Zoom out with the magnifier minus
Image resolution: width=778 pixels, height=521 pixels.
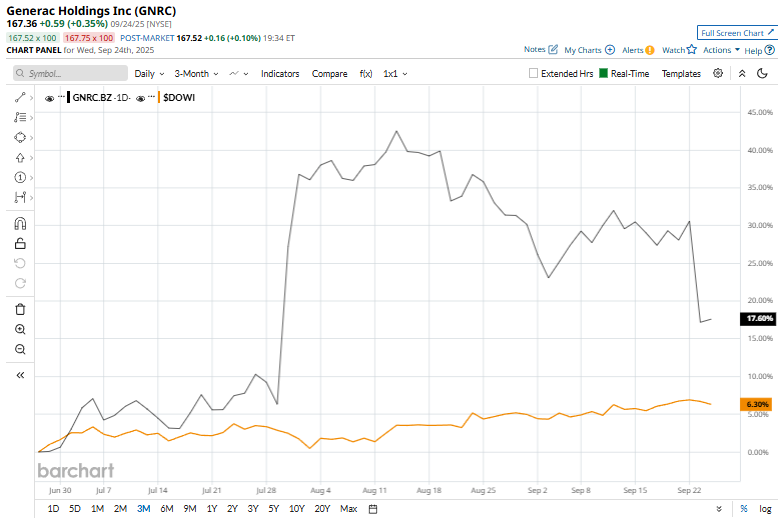click(x=20, y=349)
